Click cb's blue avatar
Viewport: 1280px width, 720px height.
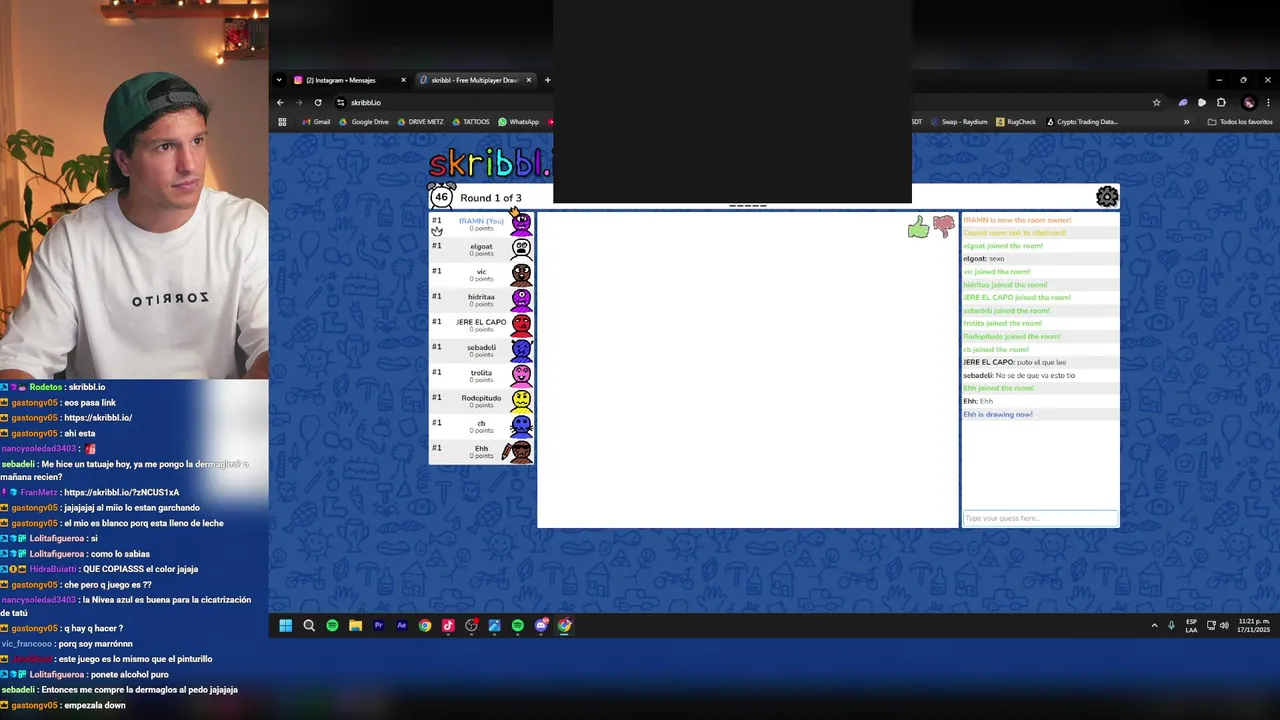(x=521, y=426)
